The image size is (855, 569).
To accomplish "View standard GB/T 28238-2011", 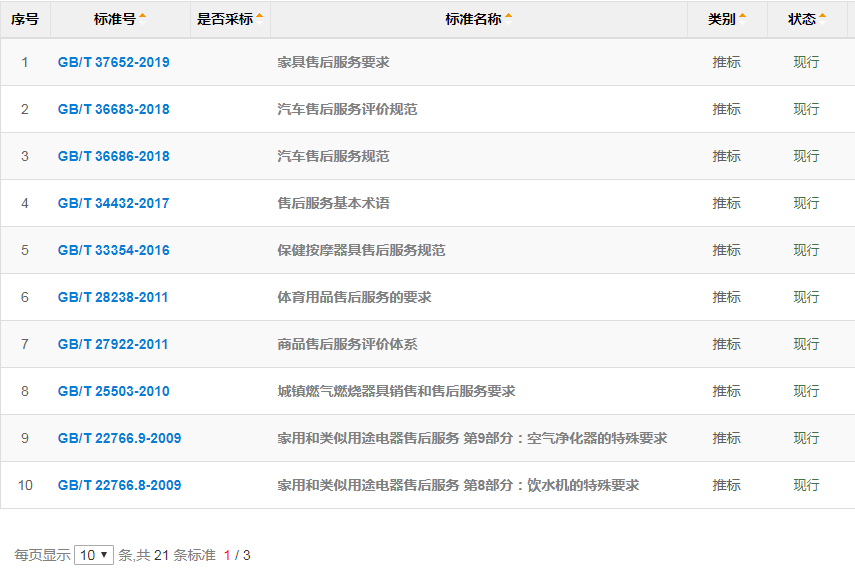I will pyautogui.click(x=113, y=297).
